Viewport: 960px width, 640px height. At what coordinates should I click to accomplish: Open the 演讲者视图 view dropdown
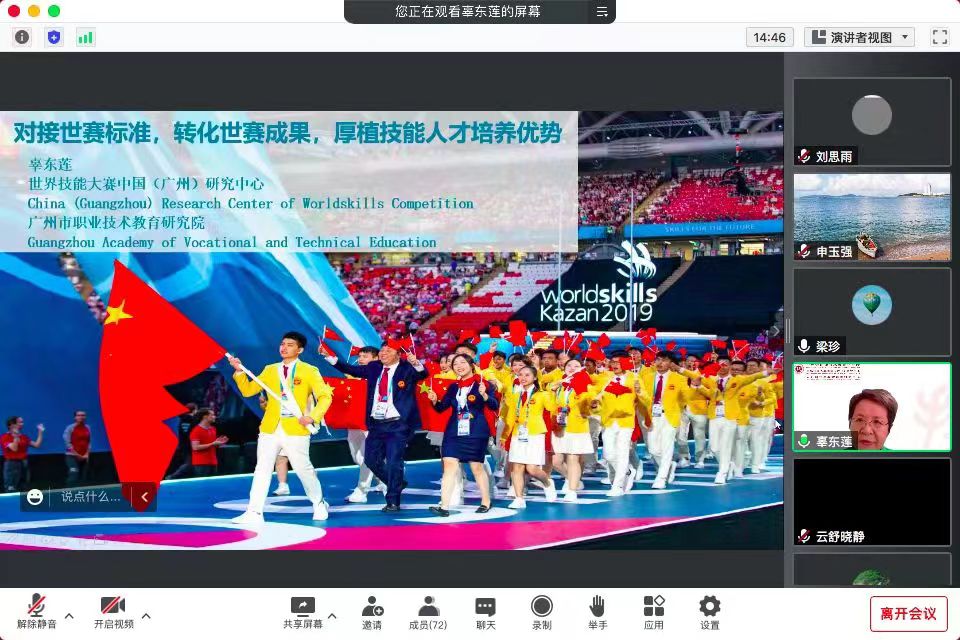click(x=860, y=37)
